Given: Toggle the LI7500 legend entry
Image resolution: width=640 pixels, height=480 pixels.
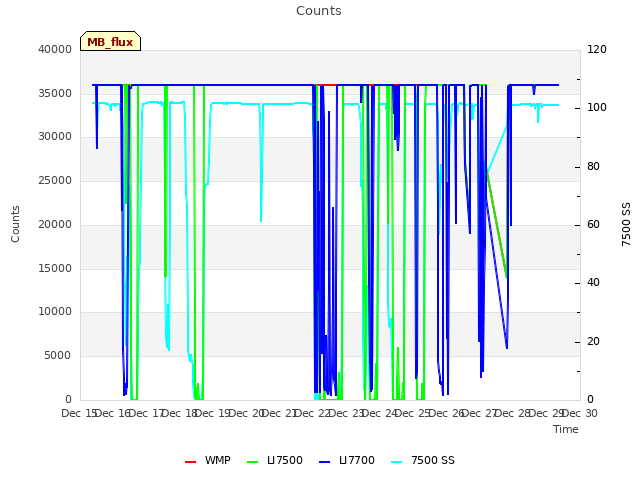Looking at the screenshot, I should coord(275,460).
